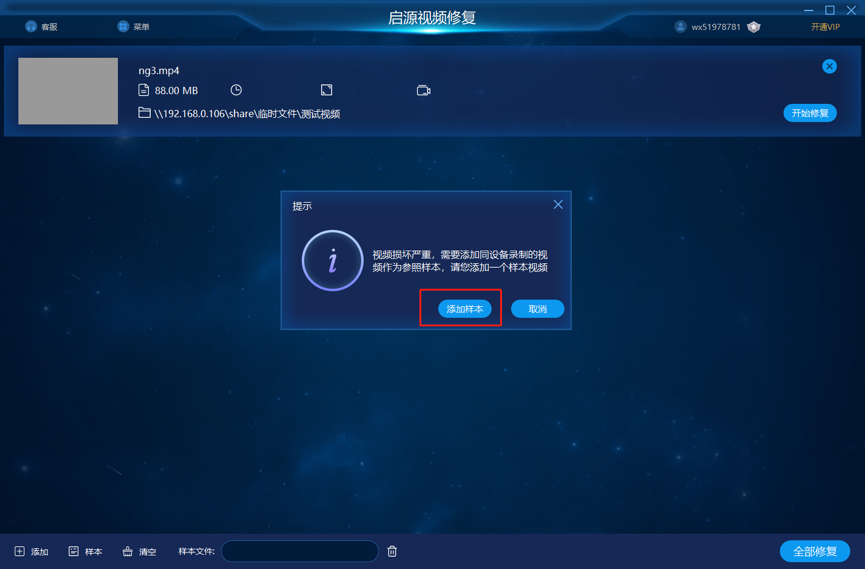
Task: Select the ng3.mp4 gray thumbnail
Action: click(68, 91)
